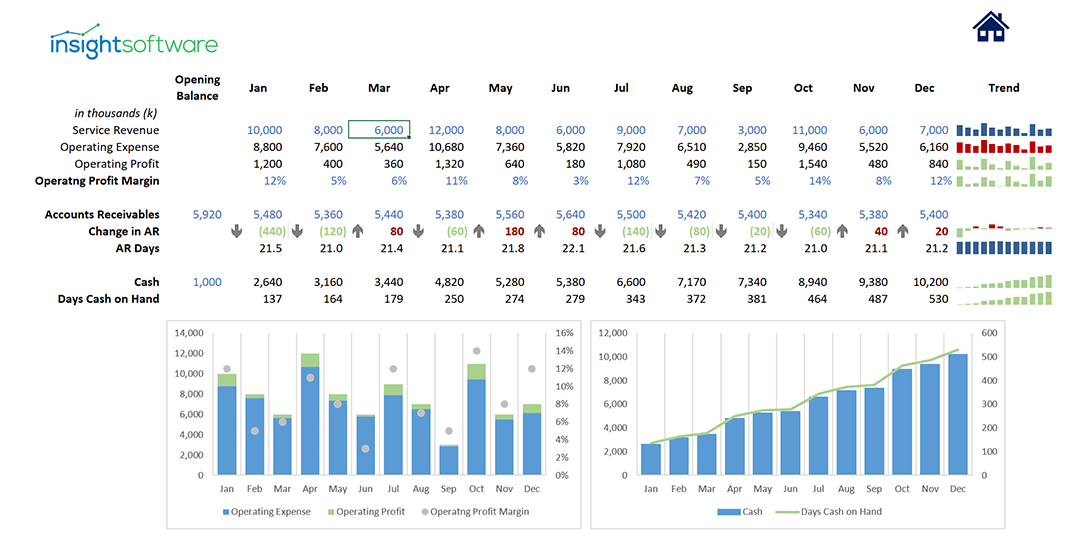Click the down arrow beside Oct Change in AR
Viewport: 1080px width, 557px height.
point(782,231)
